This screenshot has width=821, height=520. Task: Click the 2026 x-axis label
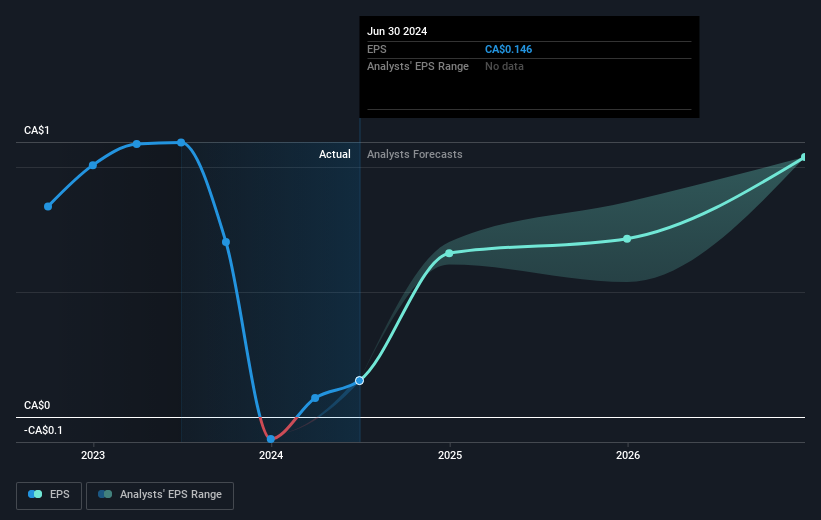628,456
